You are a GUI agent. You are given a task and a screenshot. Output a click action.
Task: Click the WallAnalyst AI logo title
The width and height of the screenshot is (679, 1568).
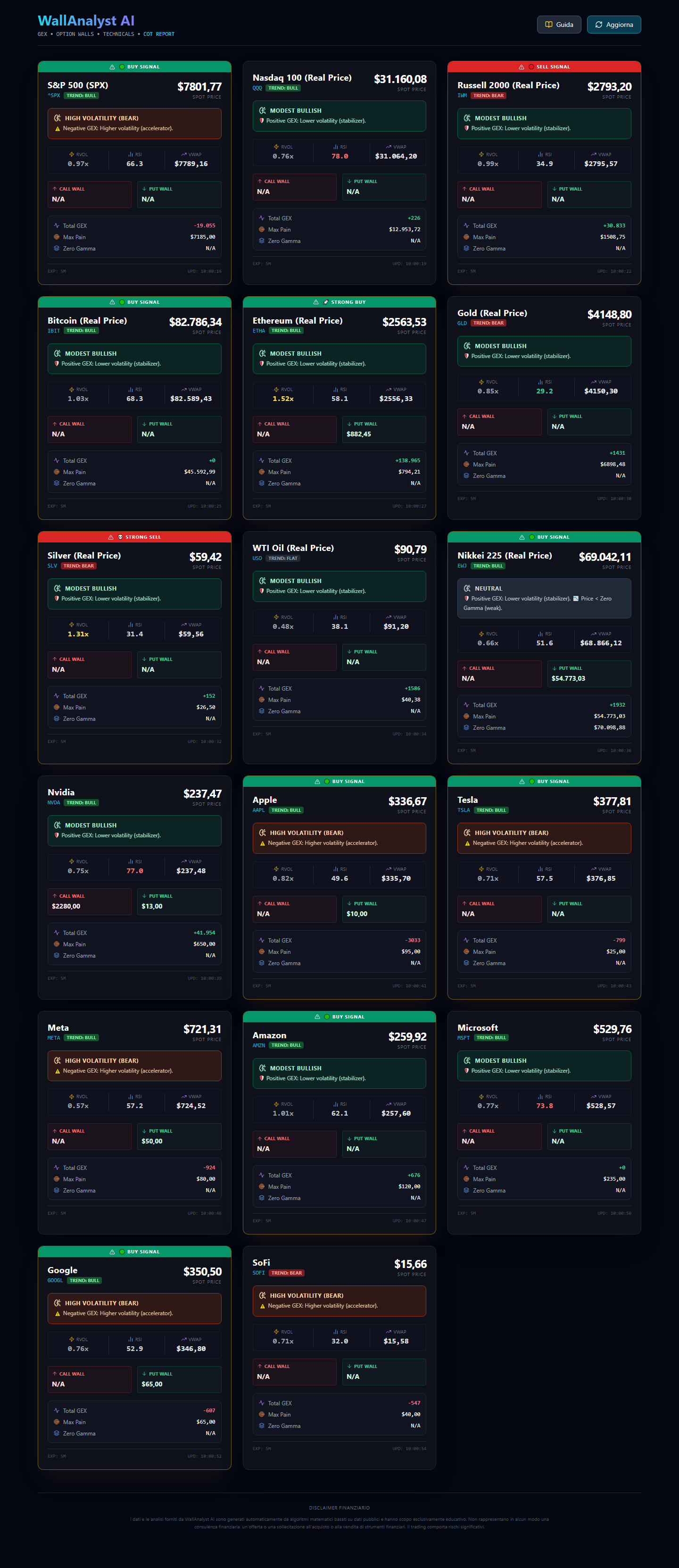coord(86,21)
